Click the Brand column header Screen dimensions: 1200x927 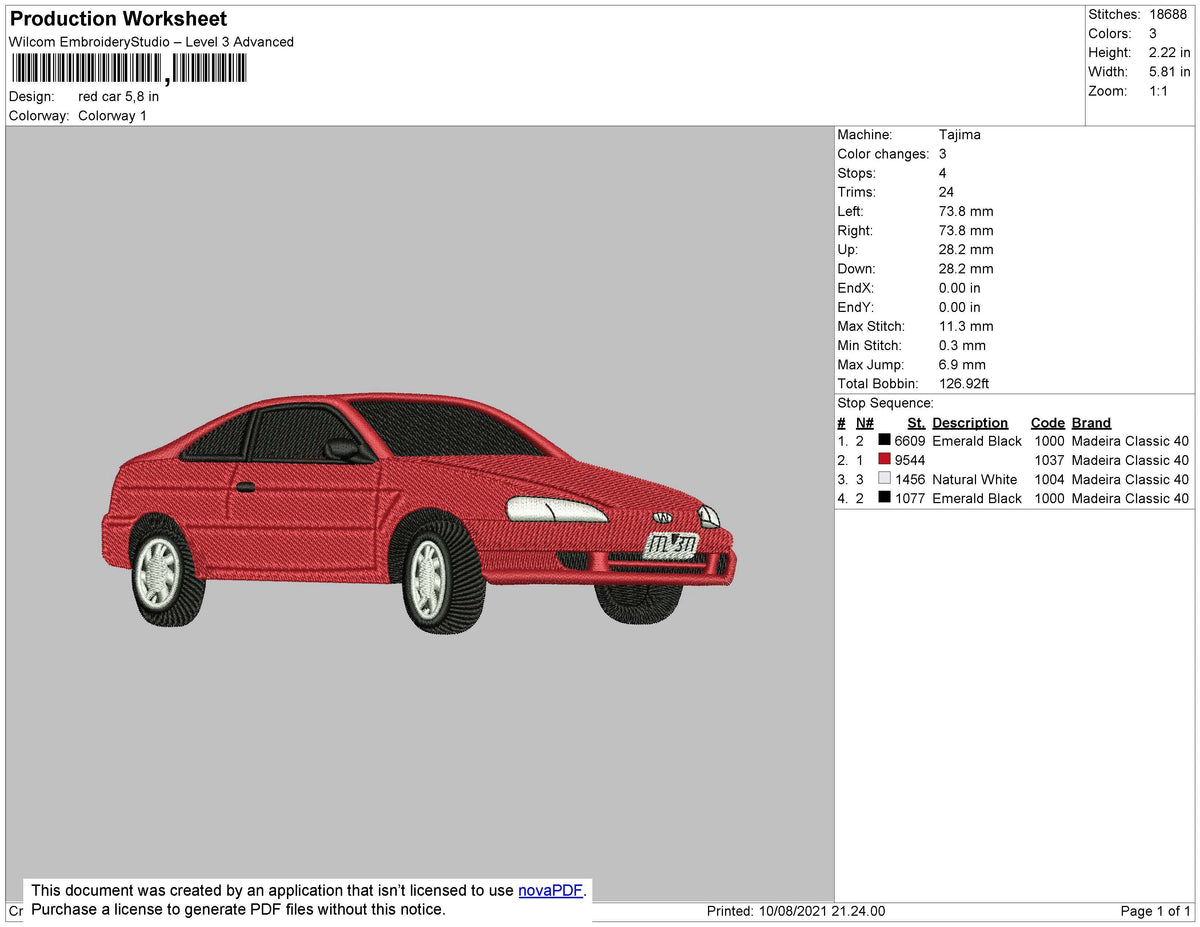pyautogui.click(x=1091, y=423)
